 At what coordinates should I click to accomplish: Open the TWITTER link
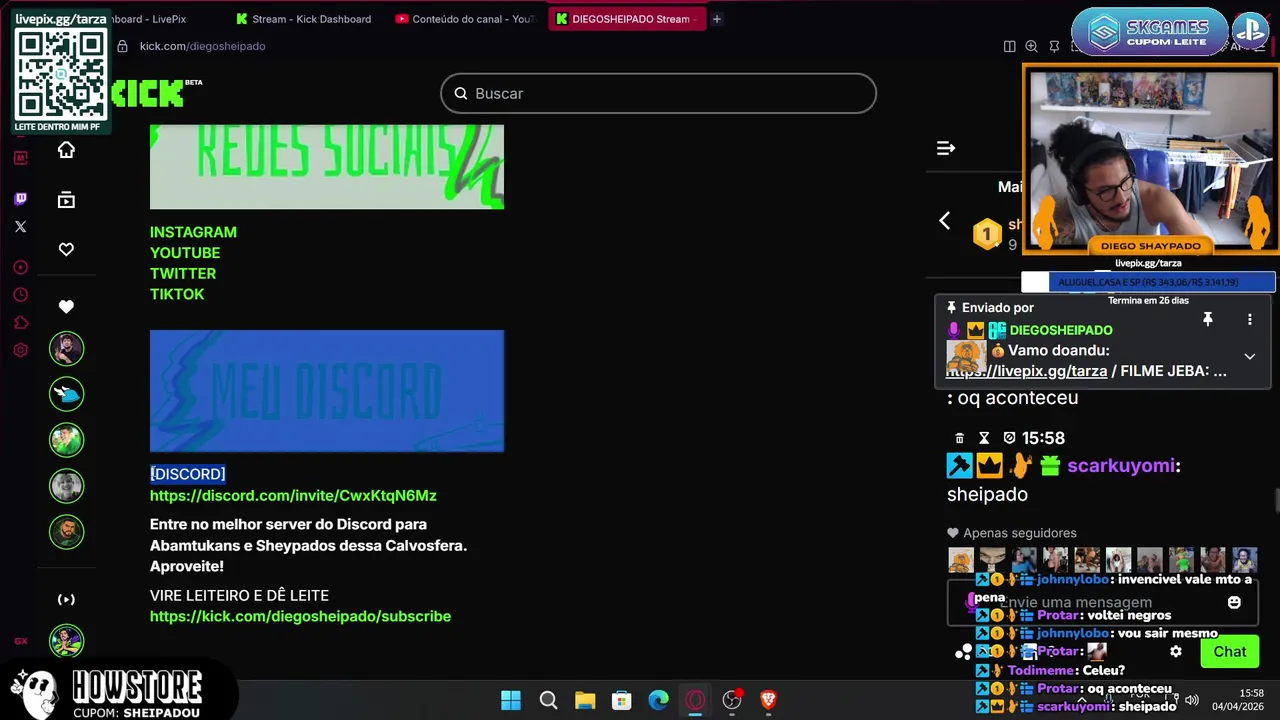pyautogui.click(x=183, y=273)
